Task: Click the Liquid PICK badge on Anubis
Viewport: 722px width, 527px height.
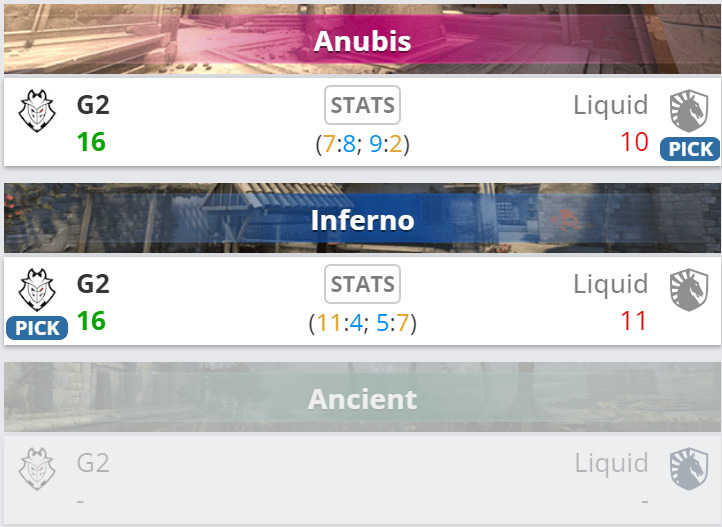Action: 690,150
